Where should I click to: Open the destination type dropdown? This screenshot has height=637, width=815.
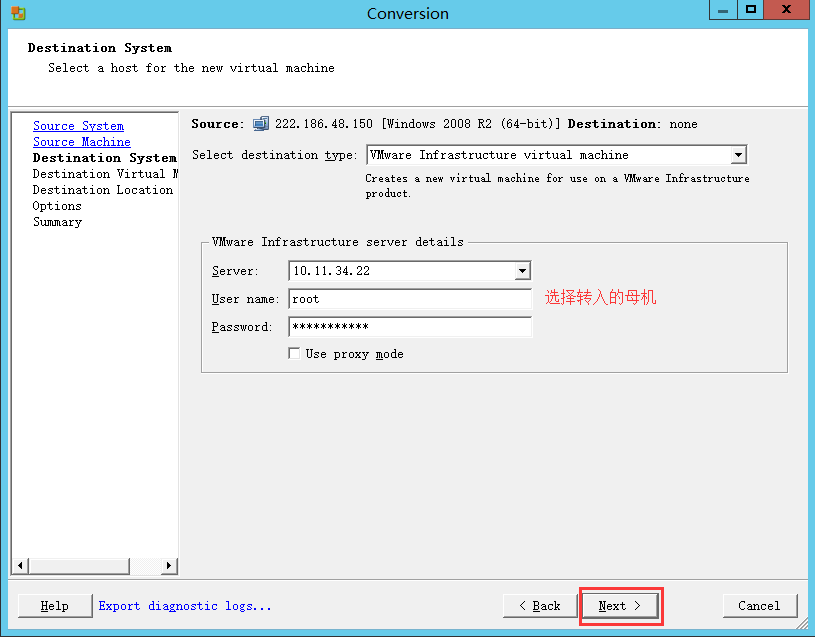(738, 155)
